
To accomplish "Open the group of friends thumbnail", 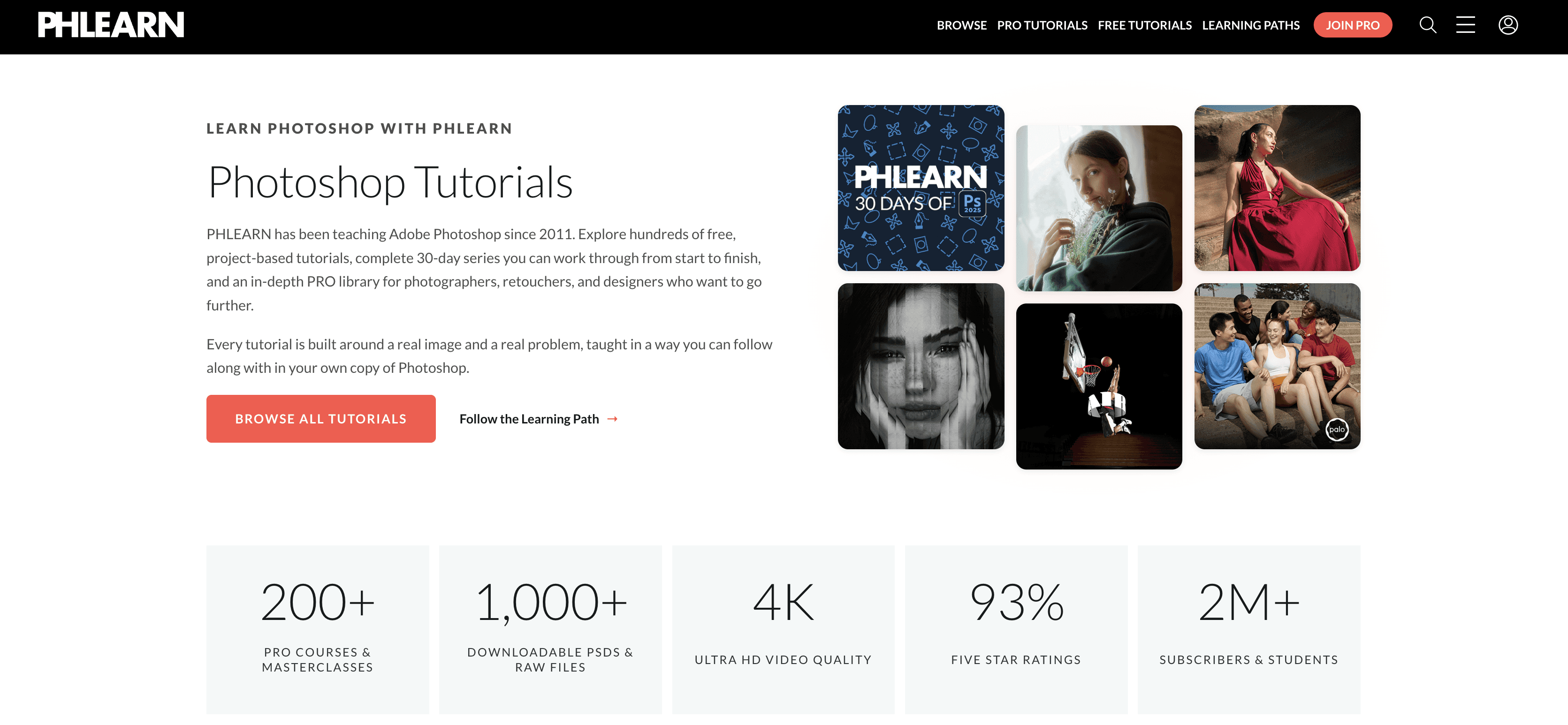I will [1277, 366].
